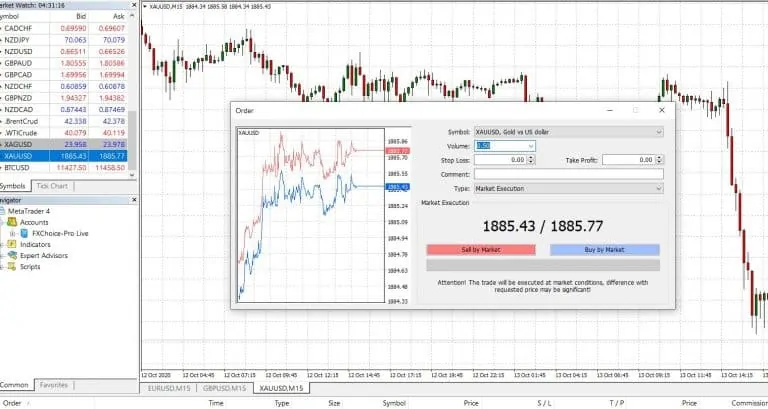Select the GBPNZD row in Market Watch
768x409 pixels.
click(x=64, y=98)
